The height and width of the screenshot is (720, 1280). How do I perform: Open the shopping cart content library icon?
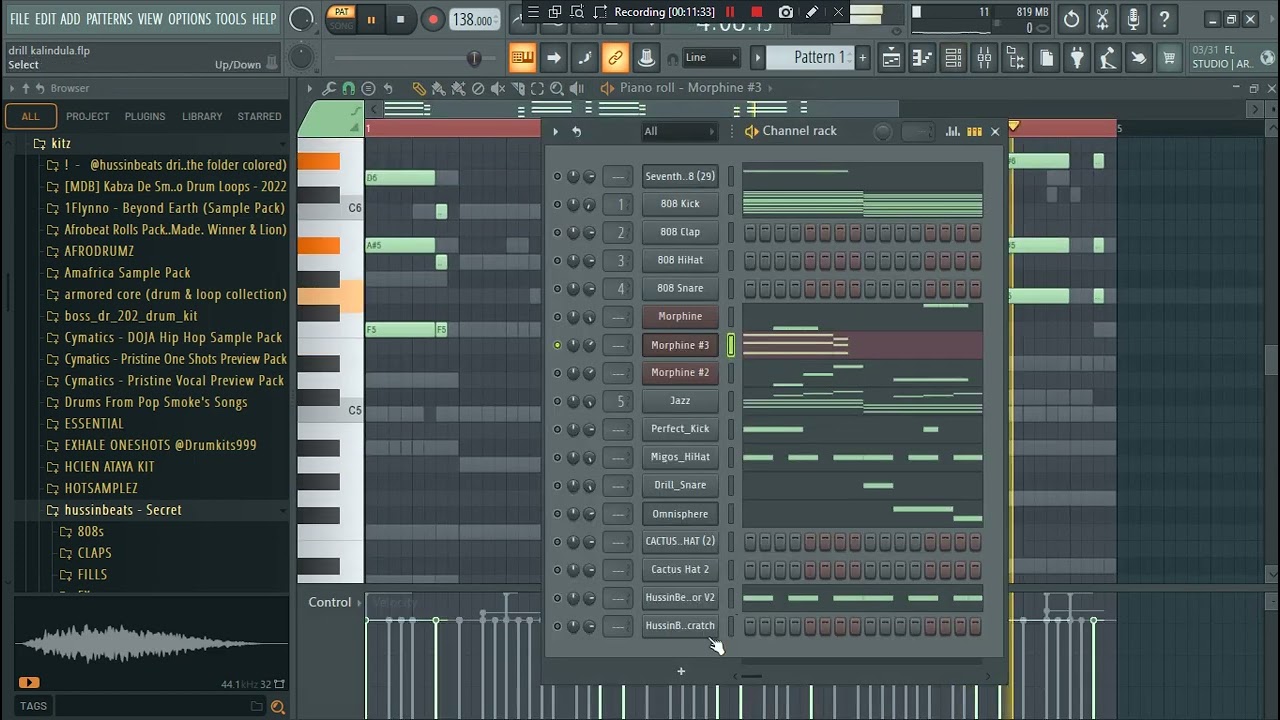[1168, 58]
